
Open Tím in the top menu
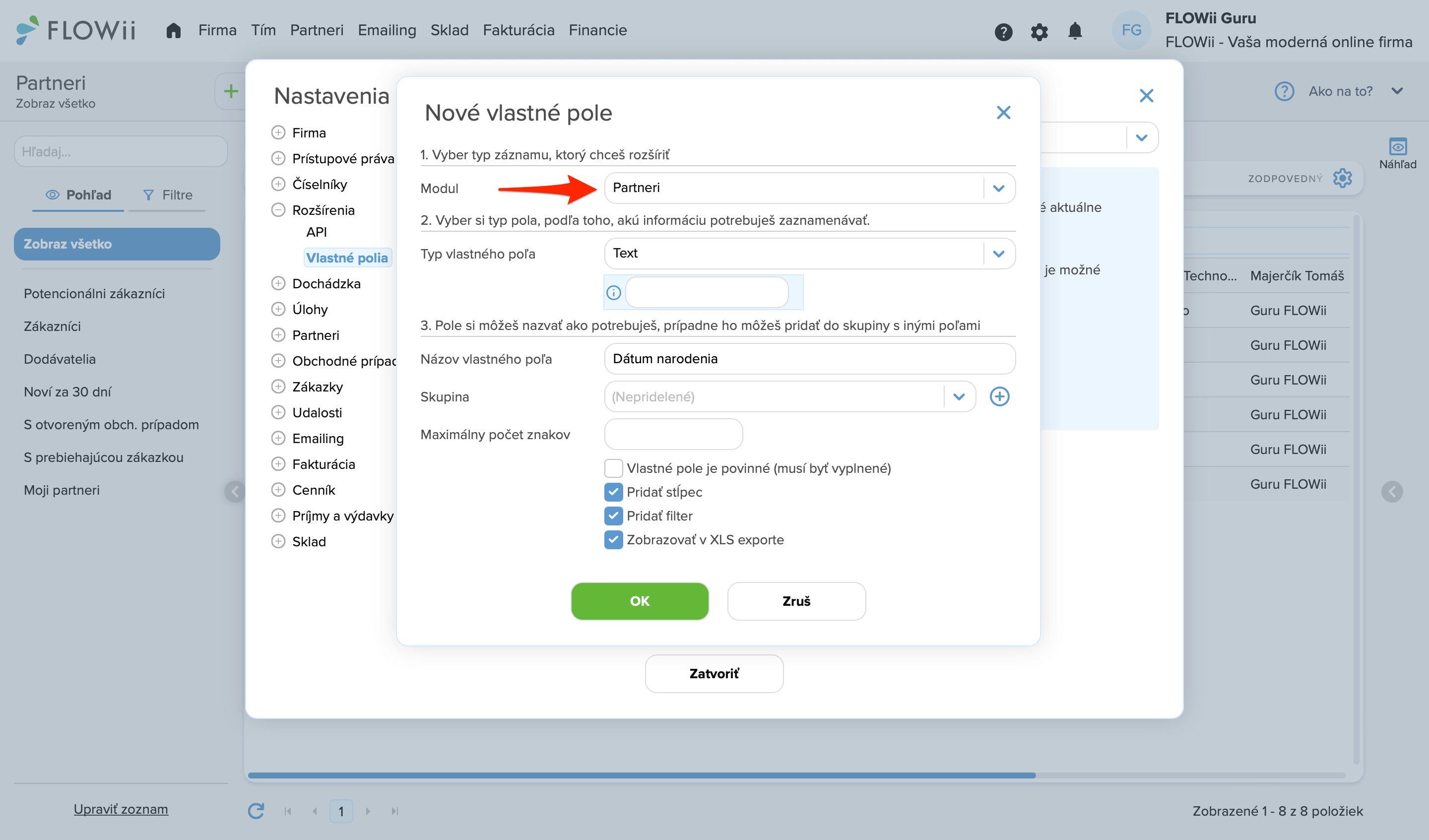coord(263,30)
